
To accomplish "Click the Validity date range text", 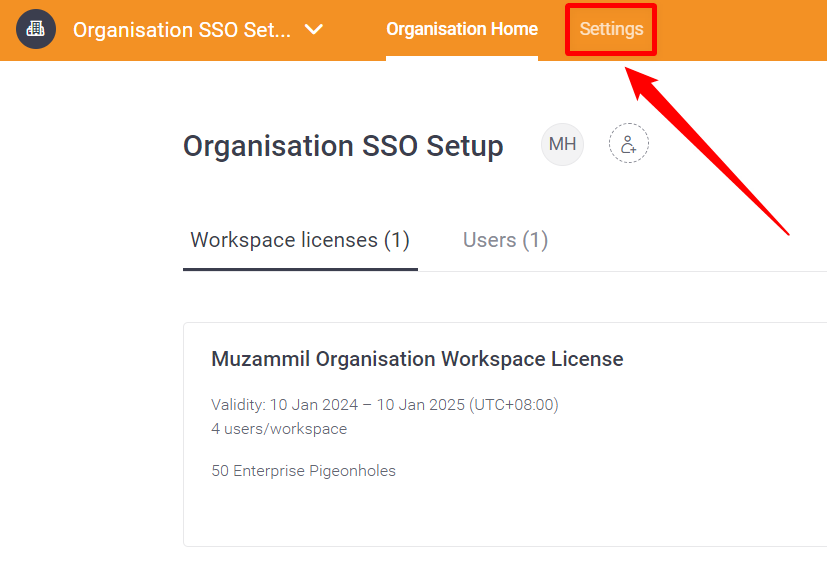I will [384, 405].
